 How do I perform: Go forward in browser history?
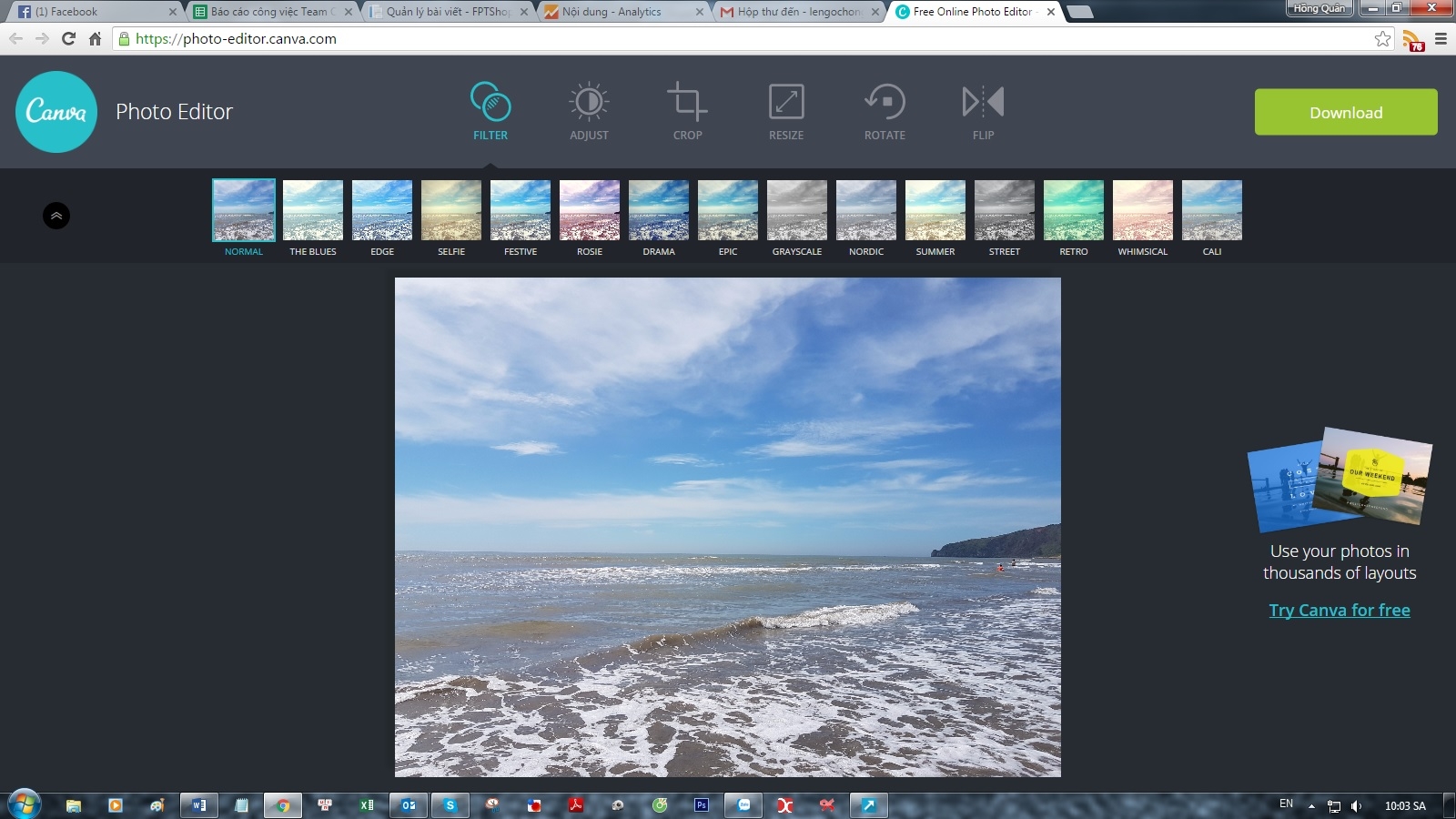point(42,38)
